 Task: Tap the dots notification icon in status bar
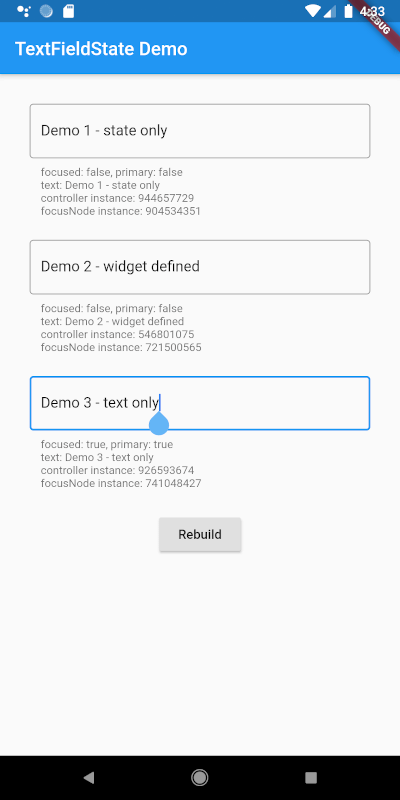(x=23, y=11)
